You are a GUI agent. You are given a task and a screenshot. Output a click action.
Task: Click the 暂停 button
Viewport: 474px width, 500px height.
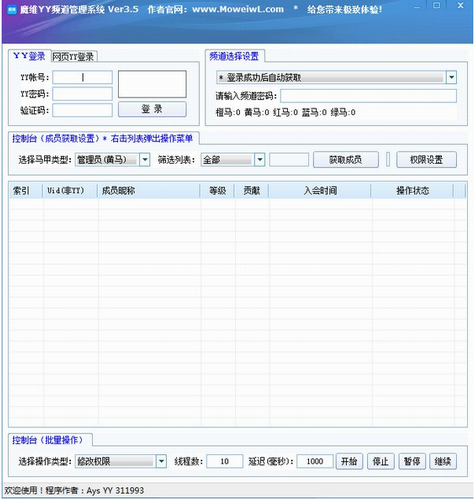412,461
